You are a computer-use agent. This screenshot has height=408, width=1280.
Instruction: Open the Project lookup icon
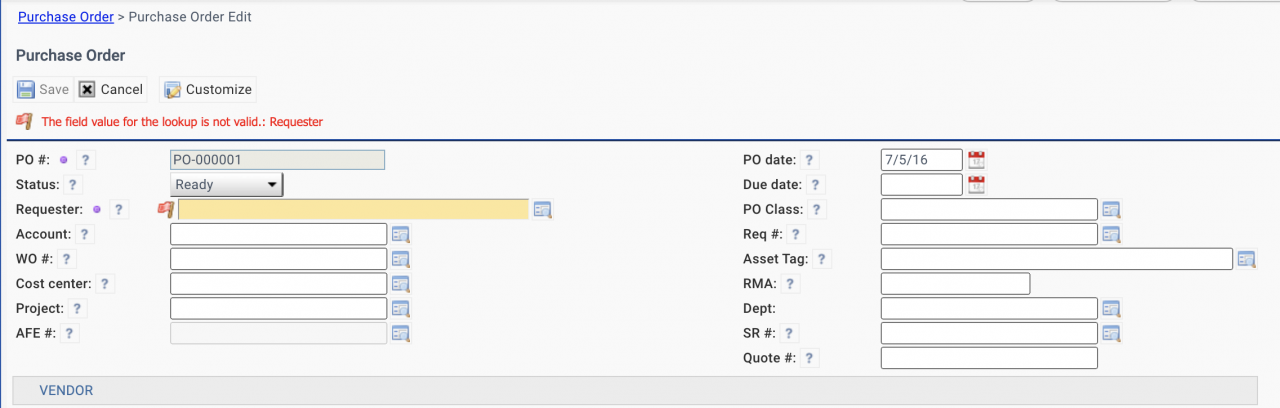coord(401,309)
